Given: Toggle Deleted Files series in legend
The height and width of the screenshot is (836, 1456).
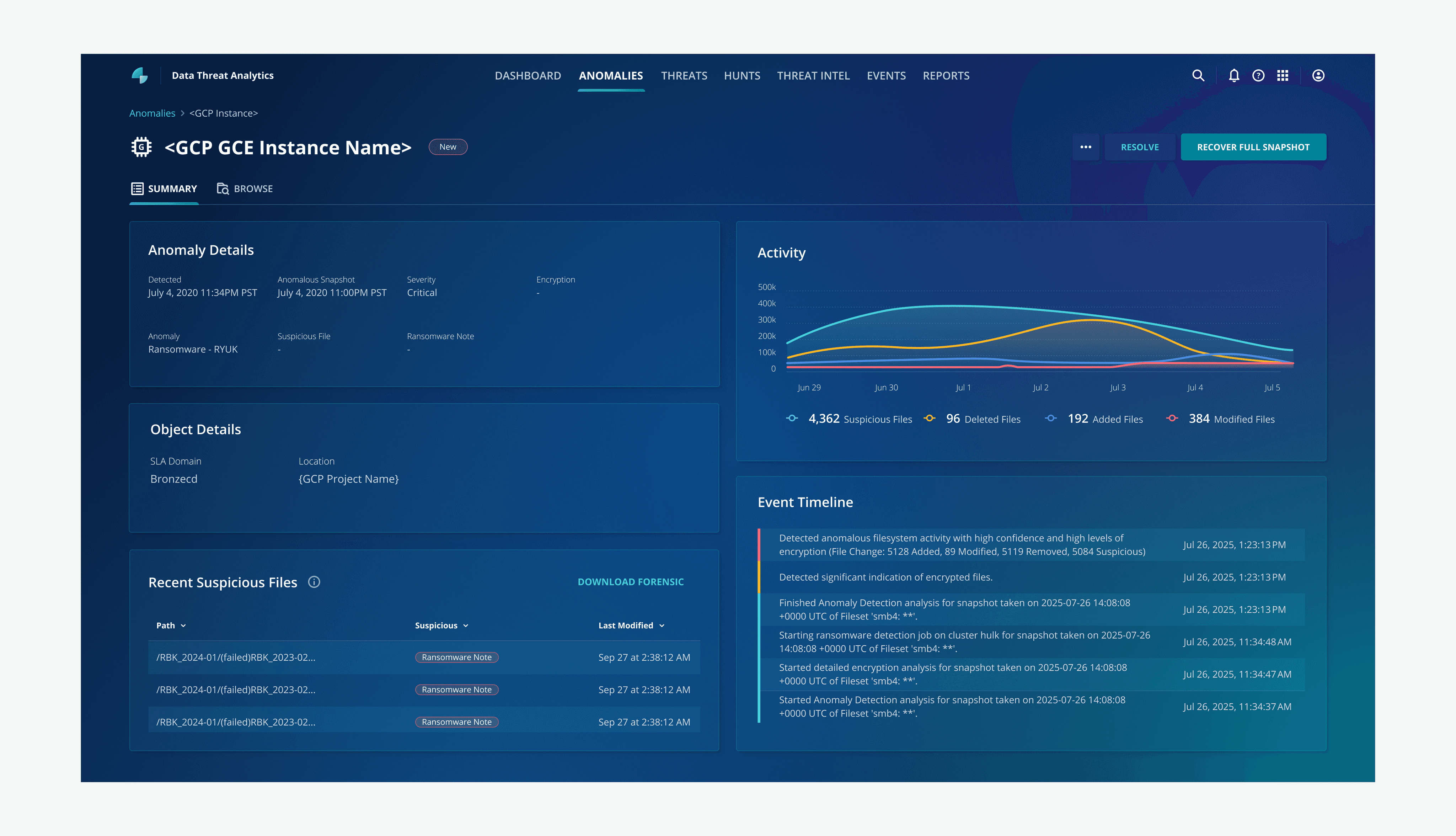Looking at the screenshot, I should [x=930, y=419].
